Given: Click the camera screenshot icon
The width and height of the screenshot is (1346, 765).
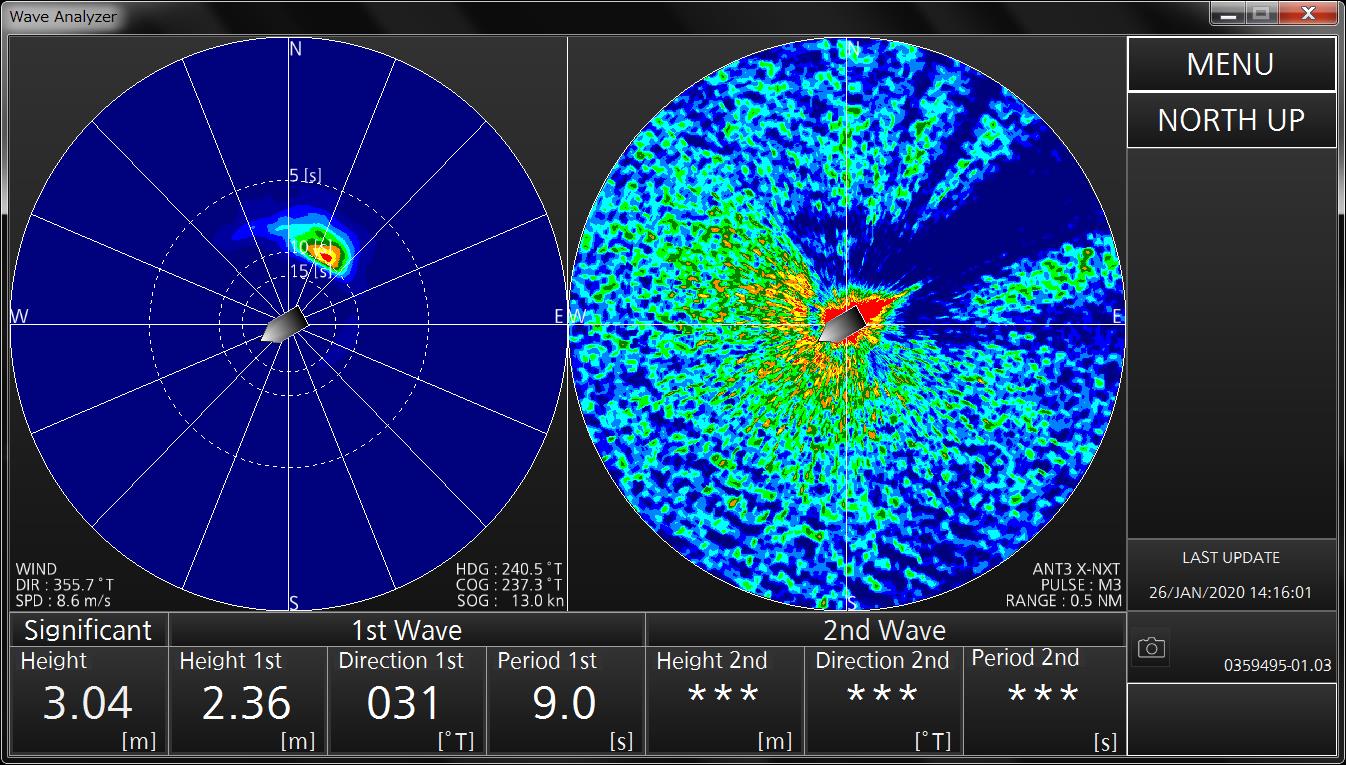Looking at the screenshot, I should click(x=1151, y=648).
